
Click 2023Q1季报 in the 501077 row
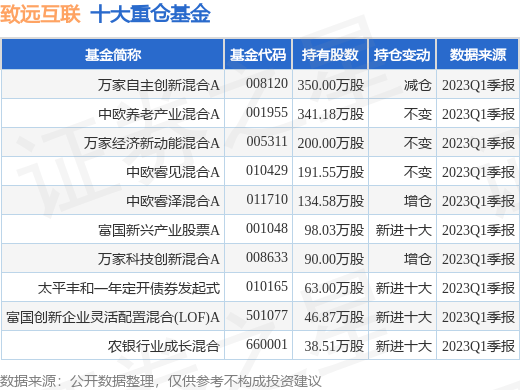point(478,317)
